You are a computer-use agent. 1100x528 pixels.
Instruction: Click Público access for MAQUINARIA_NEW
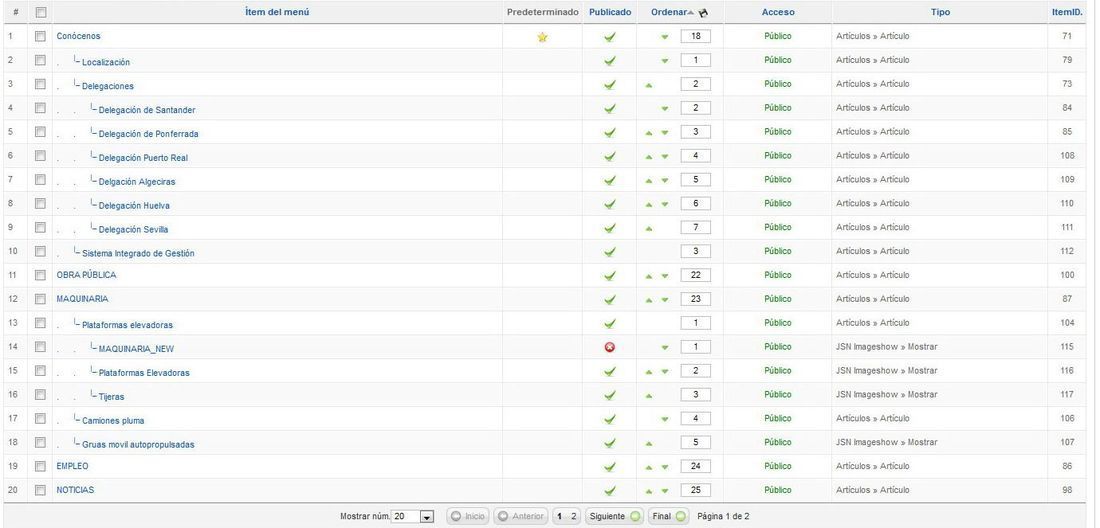777,346
